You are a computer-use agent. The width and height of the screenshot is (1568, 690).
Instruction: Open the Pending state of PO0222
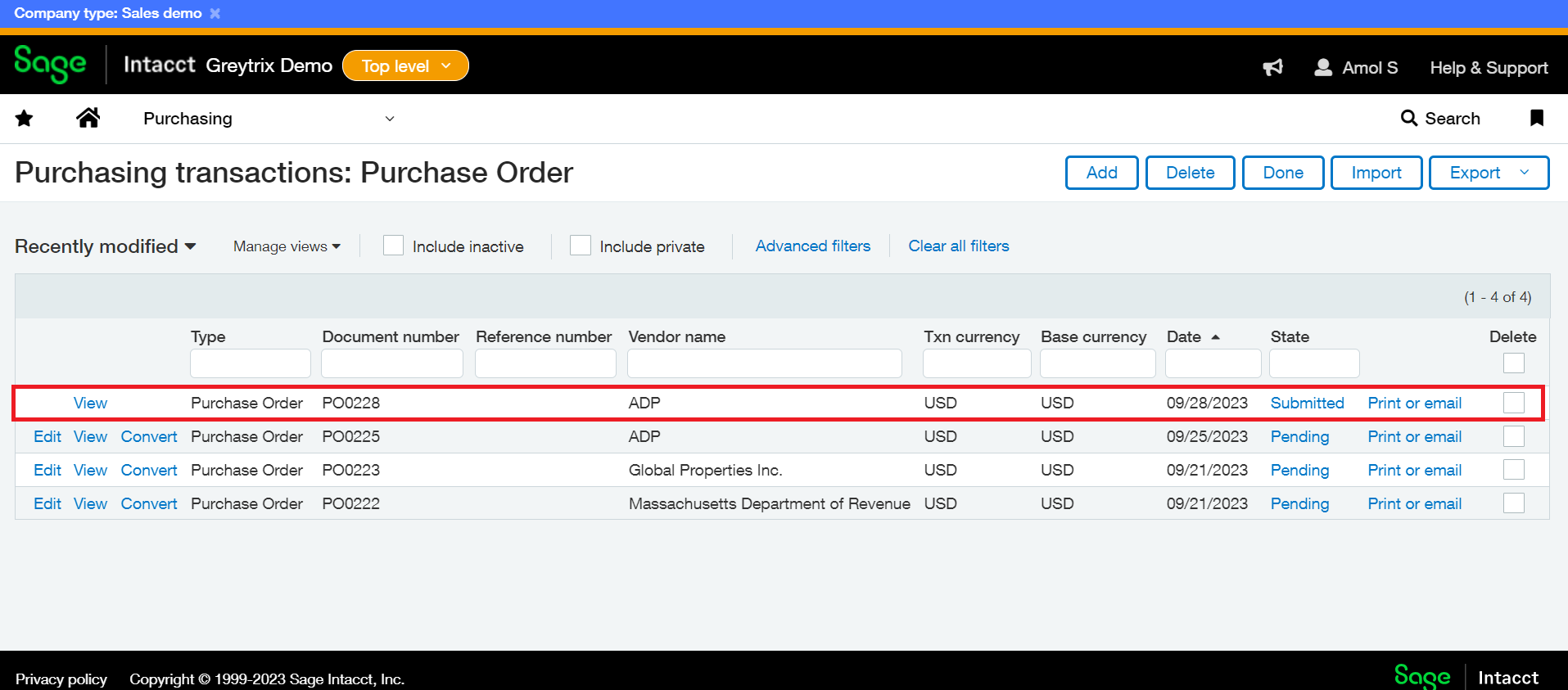point(1299,503)
